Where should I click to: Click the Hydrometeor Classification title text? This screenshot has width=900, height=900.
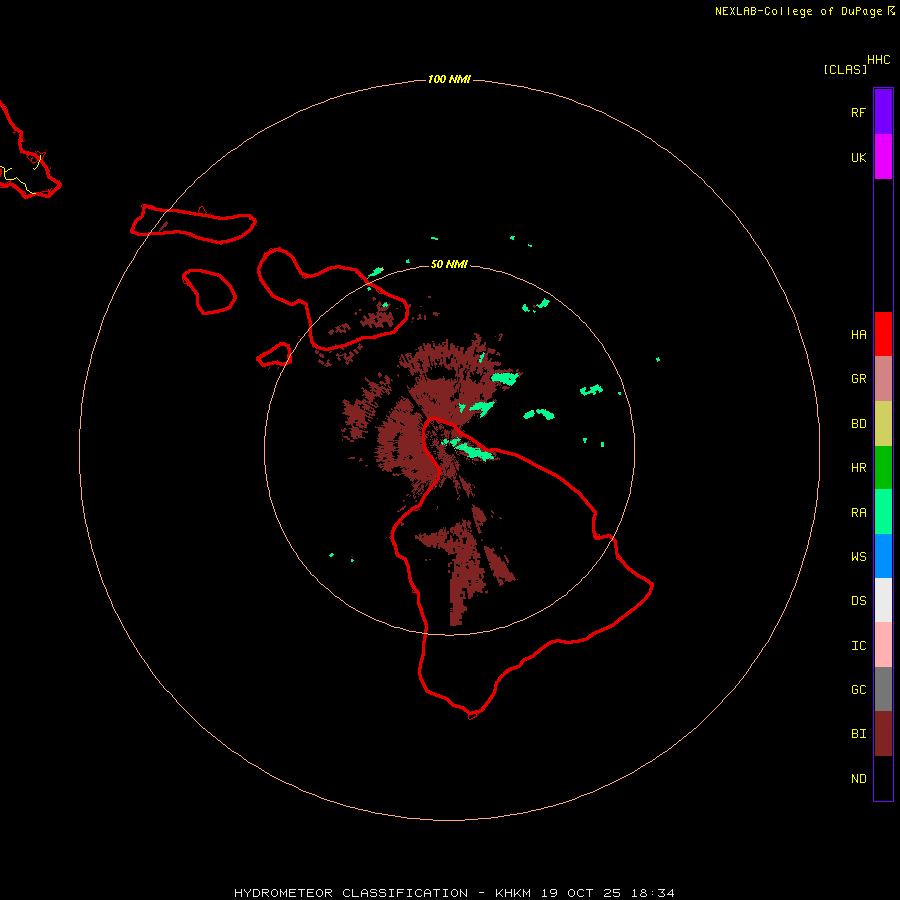click(351, 893)
